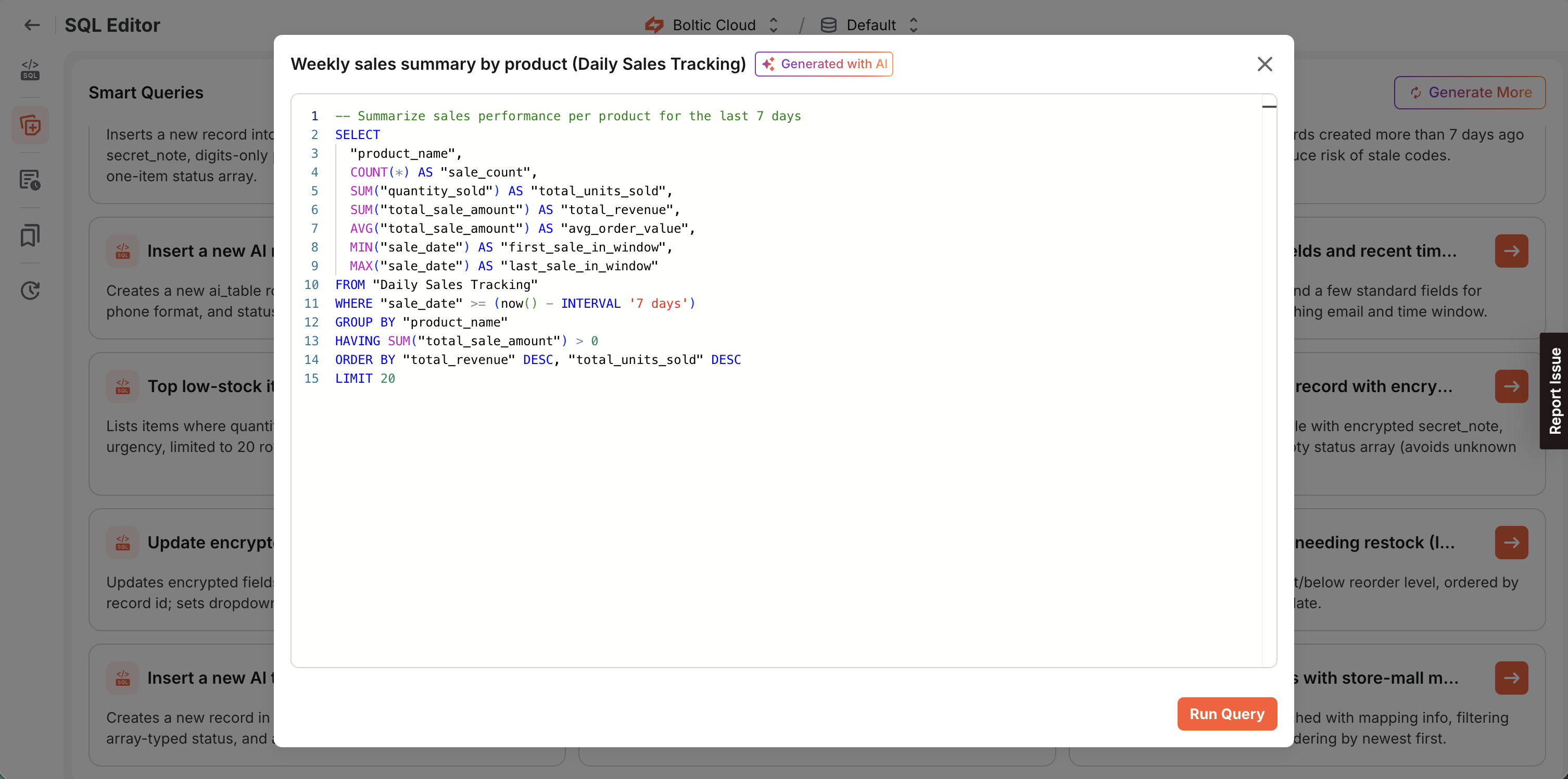Open the query logs document icon in sidebar
1568x779 pixels.
pos(30,180)
